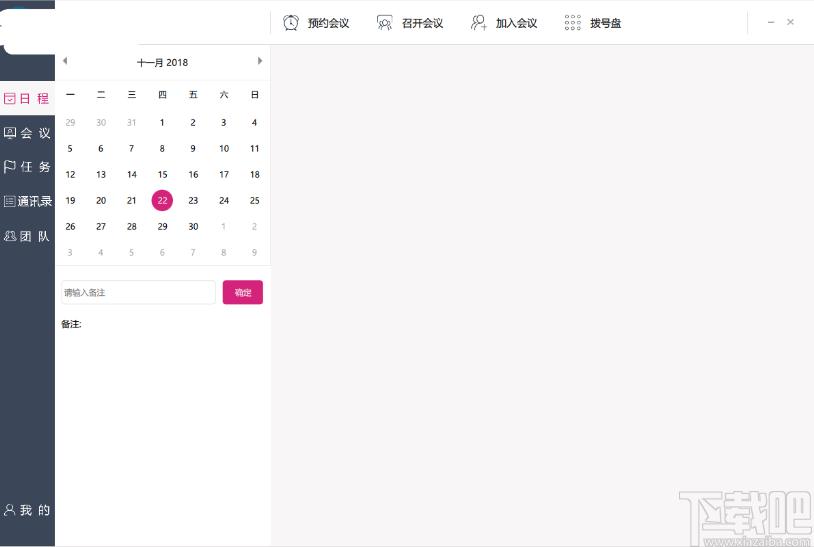
Task: Click the 请输入备注 note input field
Action: click(x=138, y=292)
